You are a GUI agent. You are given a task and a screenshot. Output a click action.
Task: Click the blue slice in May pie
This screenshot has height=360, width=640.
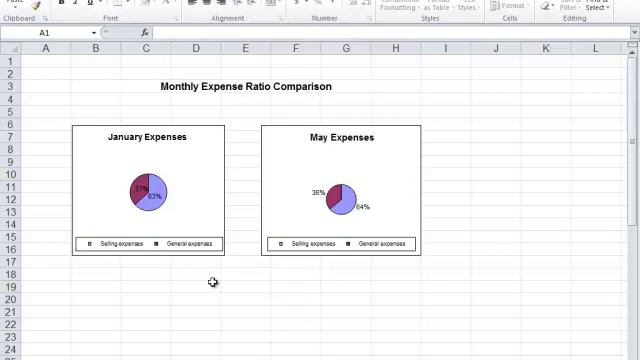click(346, 202)
